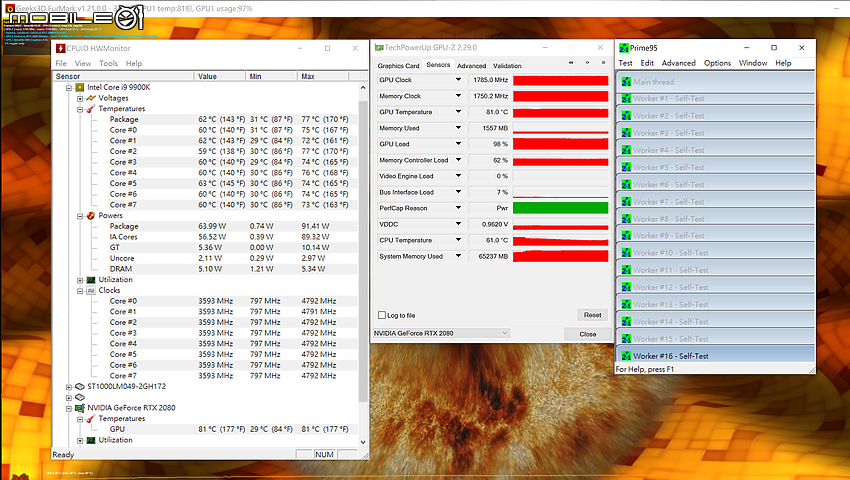Collapse the CPU Temperatures tree node
Viewport: 850px width, 480px height.
80,110
